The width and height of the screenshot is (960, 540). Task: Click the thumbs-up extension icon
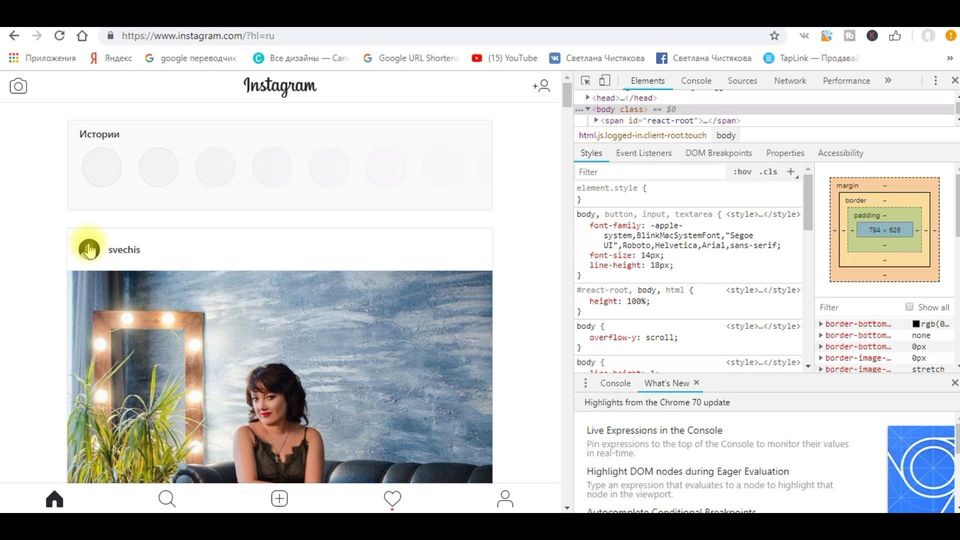coord(895,36)
